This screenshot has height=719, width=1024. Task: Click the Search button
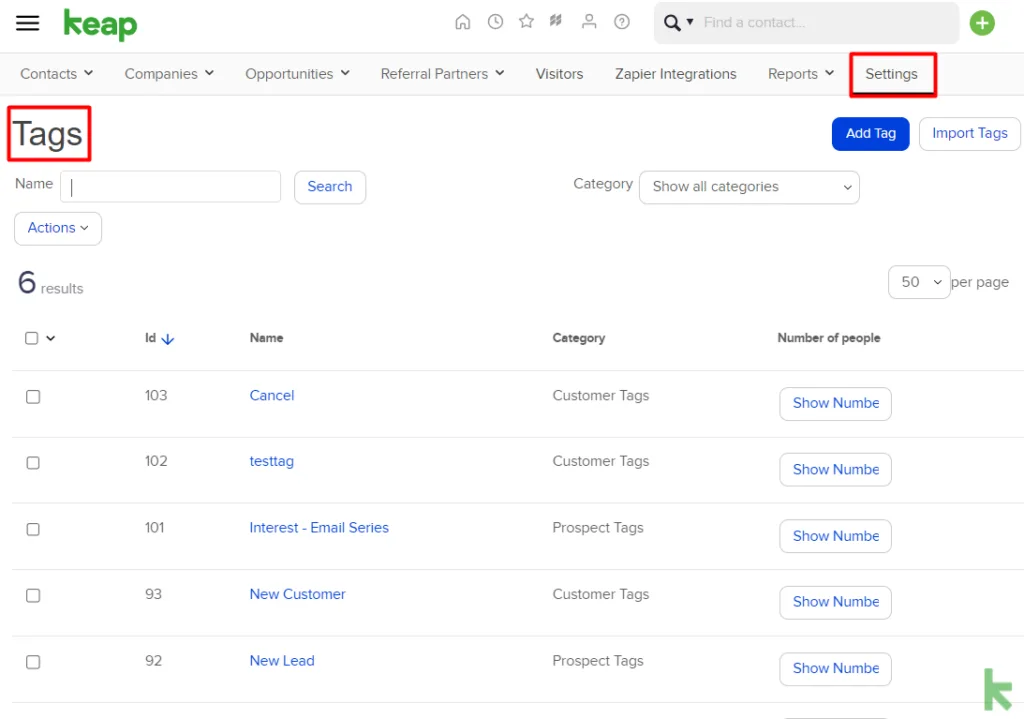[330, 187]
